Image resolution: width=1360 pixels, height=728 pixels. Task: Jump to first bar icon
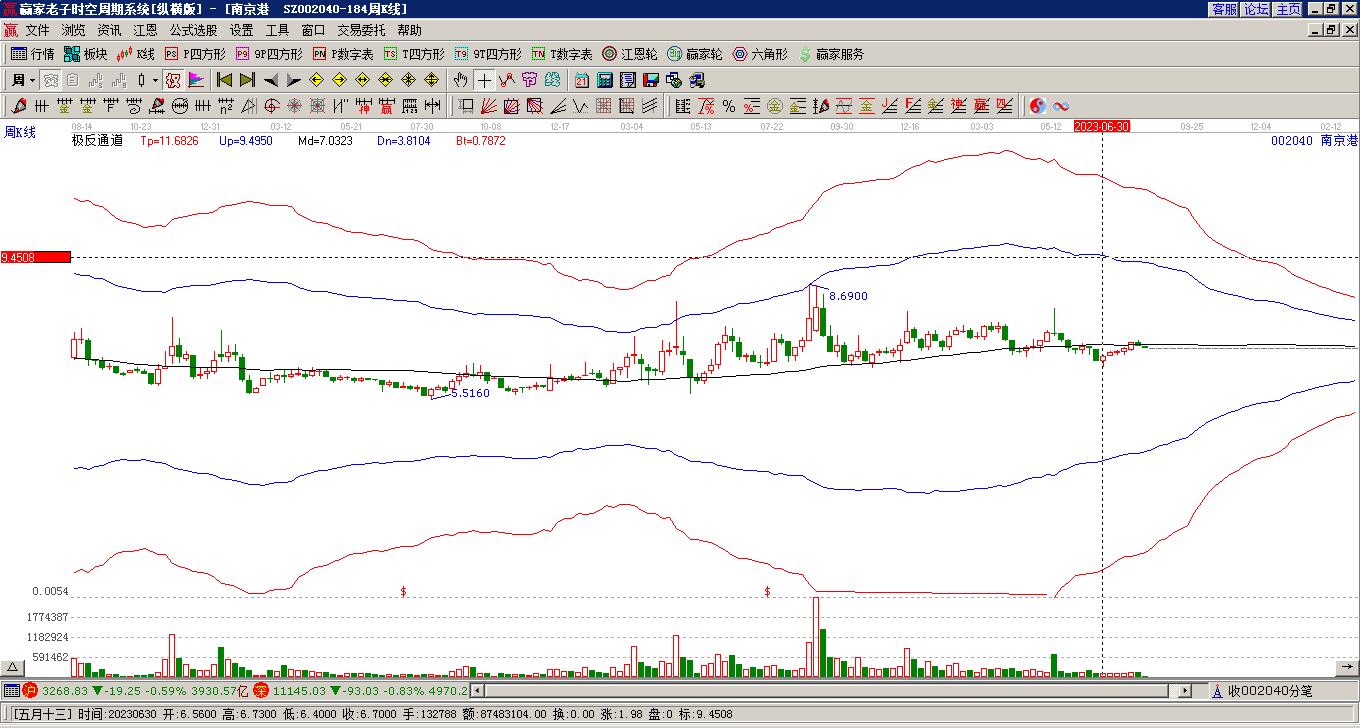(x=225, y=80)
